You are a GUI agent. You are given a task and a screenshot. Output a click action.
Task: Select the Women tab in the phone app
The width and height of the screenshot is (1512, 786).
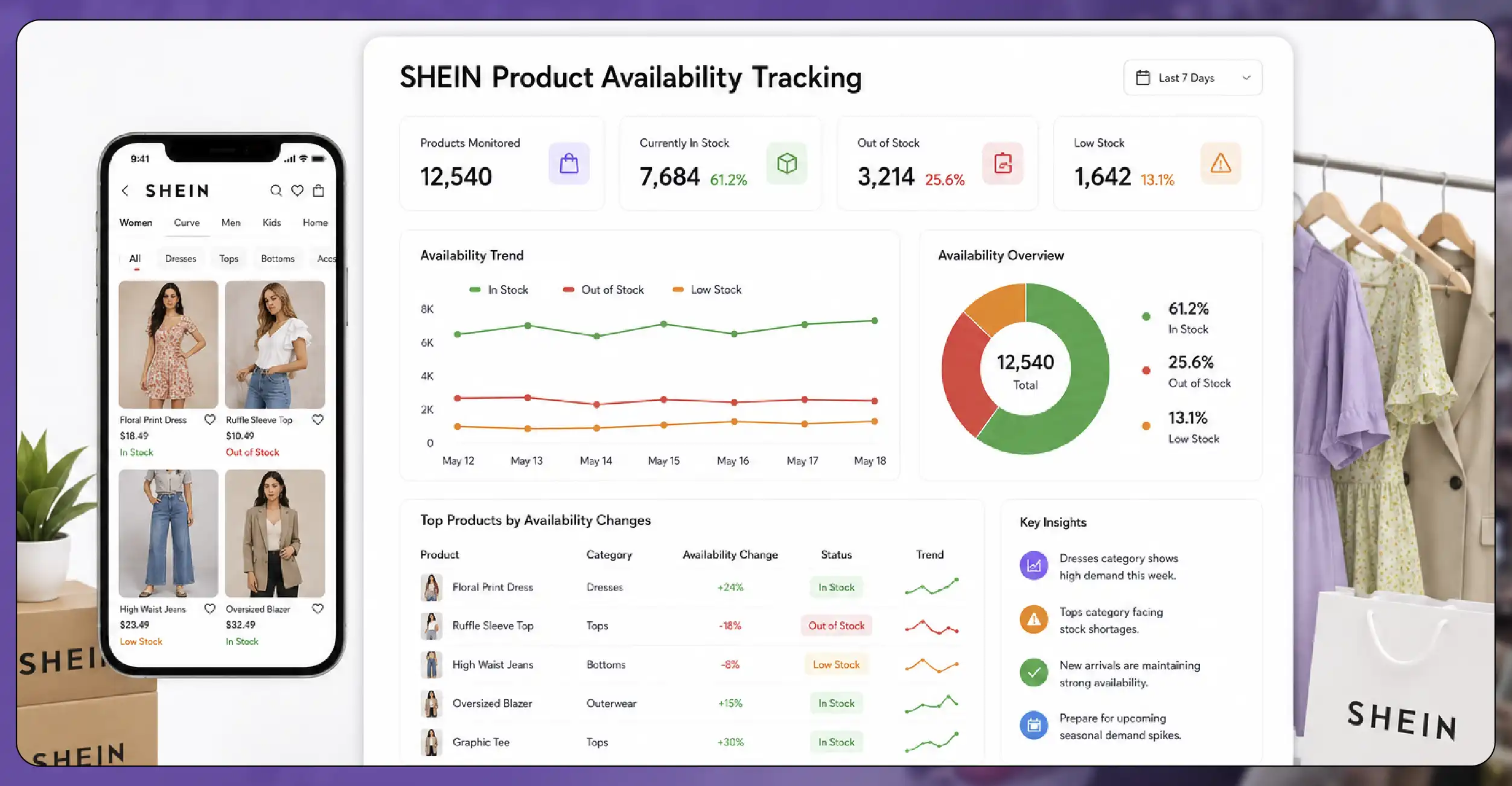pyautogui.click(x=136, y=223)
